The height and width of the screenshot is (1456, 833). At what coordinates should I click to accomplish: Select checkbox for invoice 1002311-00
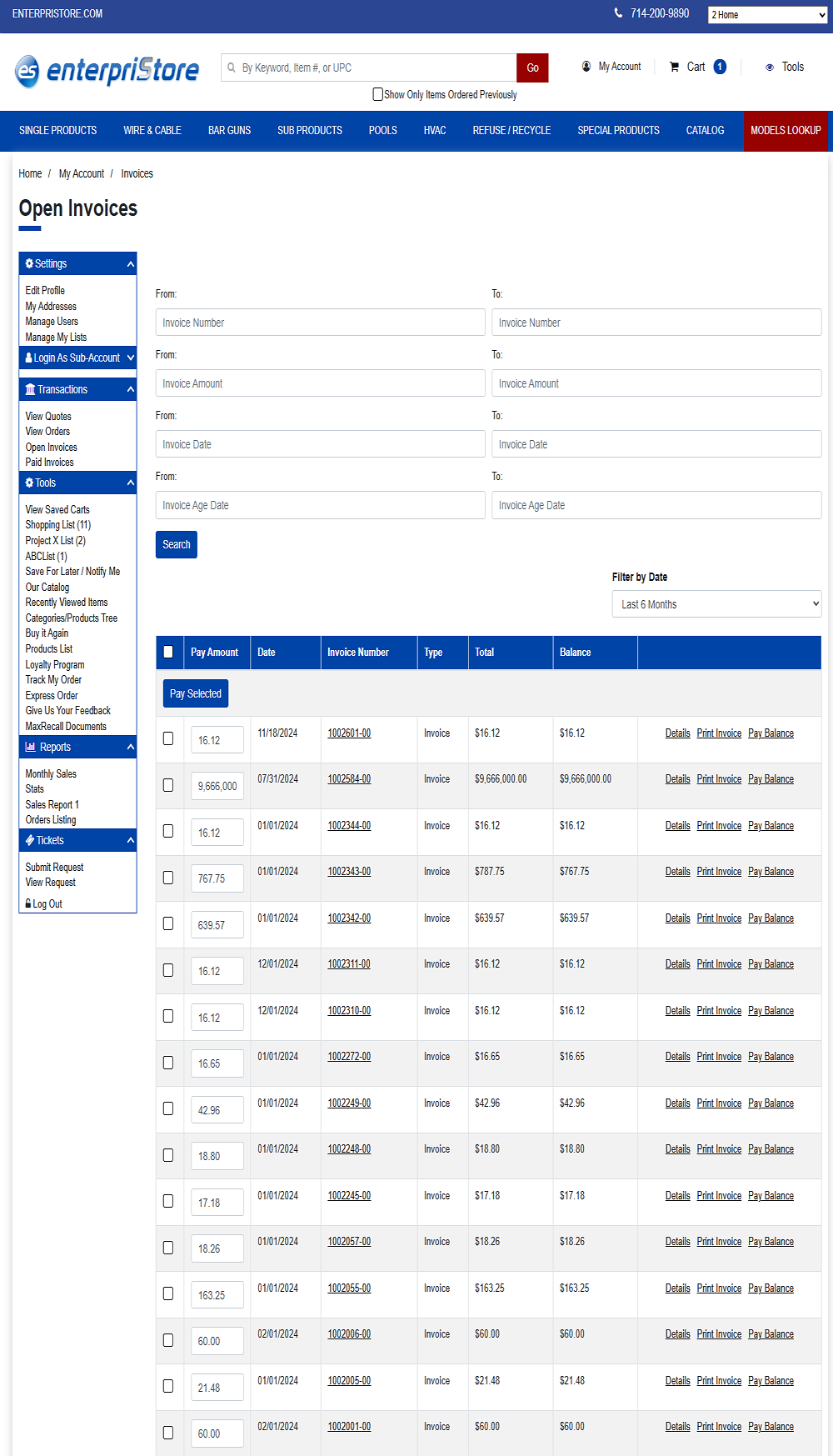[168, 970]
